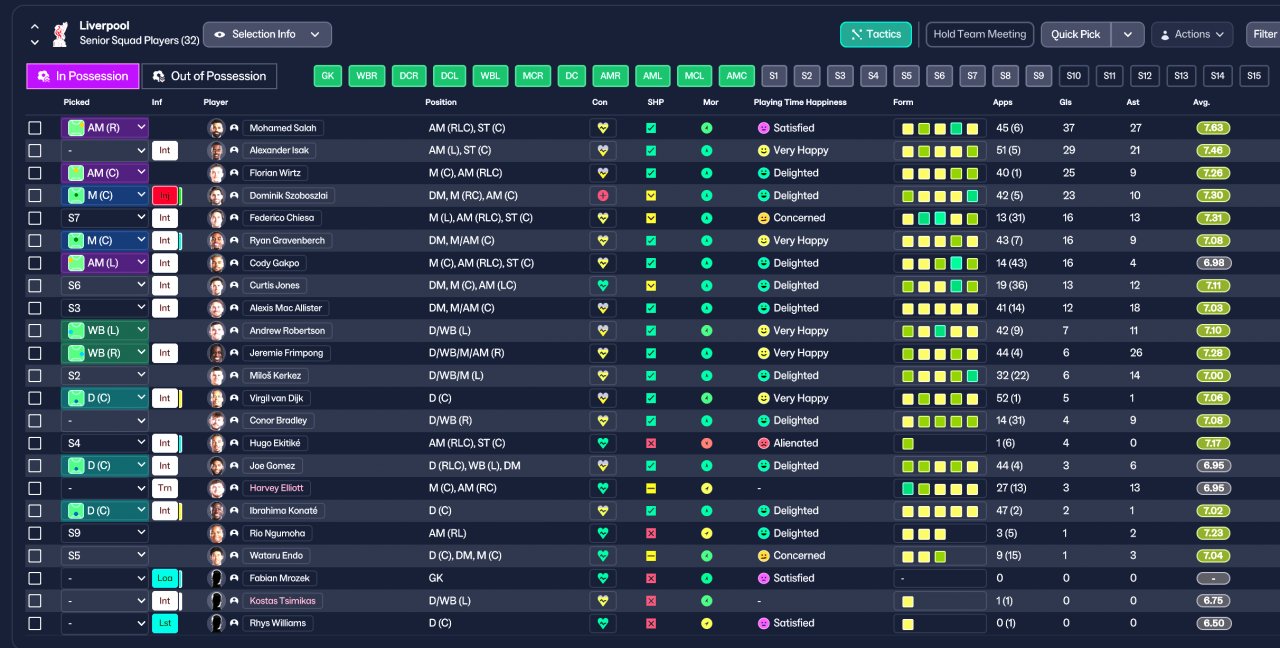
Task: Click Mohamed Salah's condition heart icon
Action: (603, 128)
